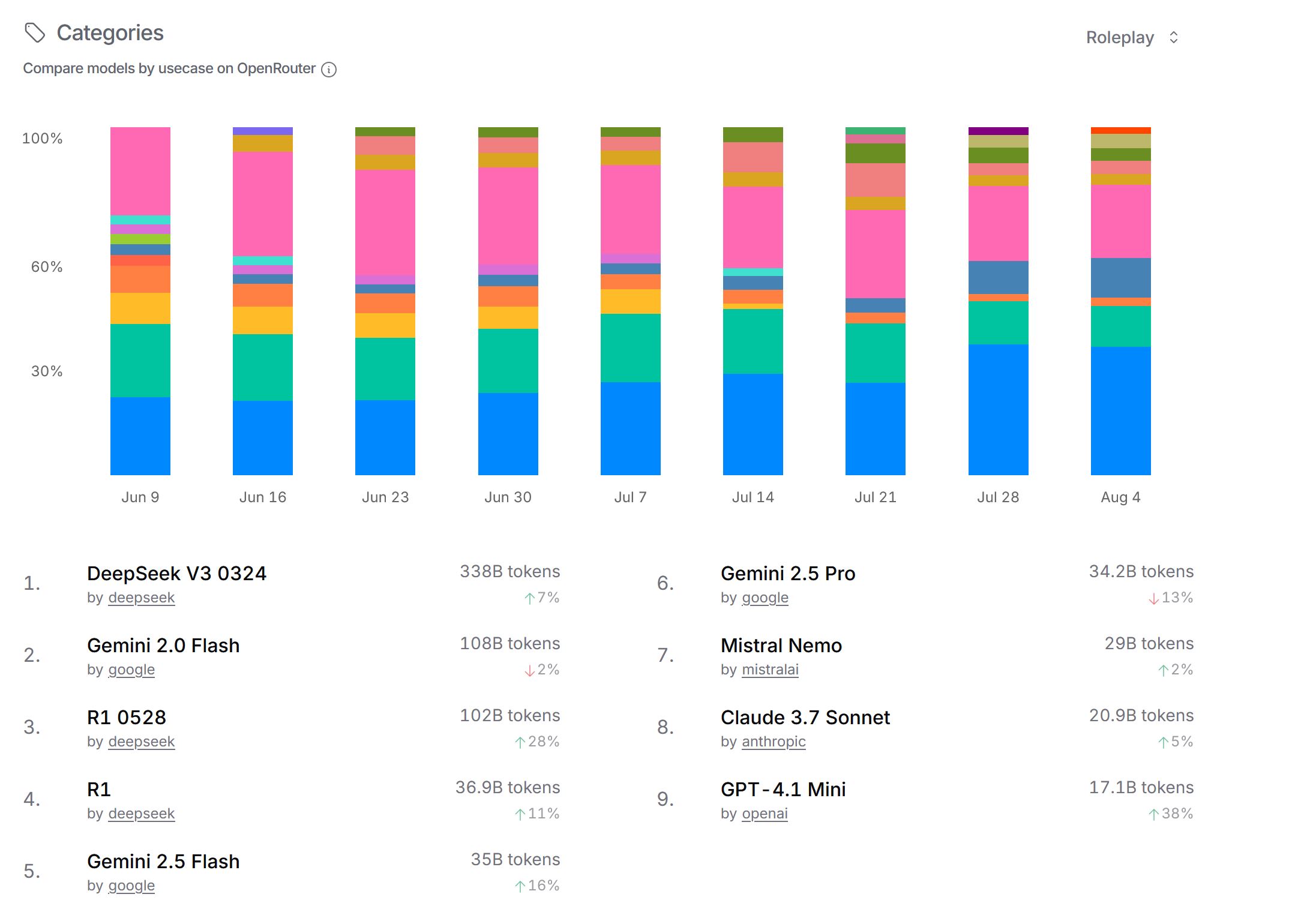Click the blue segment of the Jun 9 bar
This screenshot has height=924, width=1289.
(x=140, y=436)
